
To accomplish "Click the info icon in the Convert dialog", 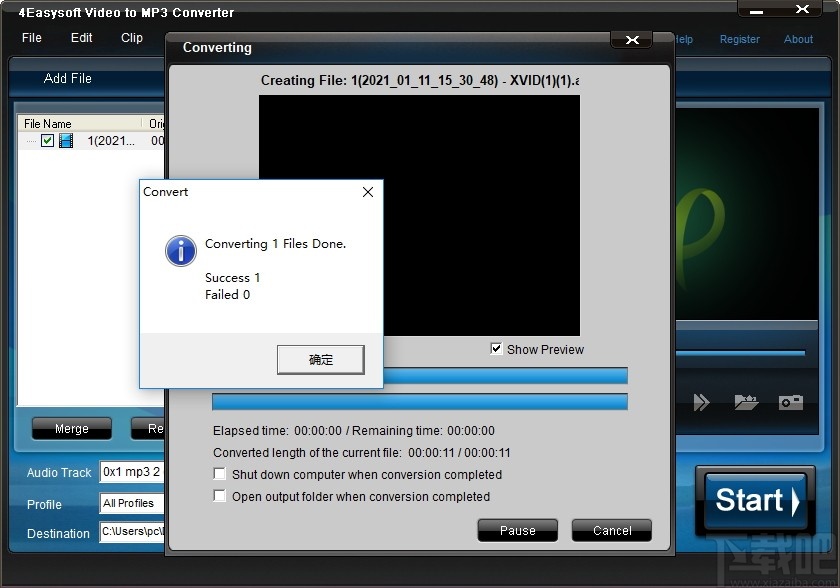I will [180, 251].
